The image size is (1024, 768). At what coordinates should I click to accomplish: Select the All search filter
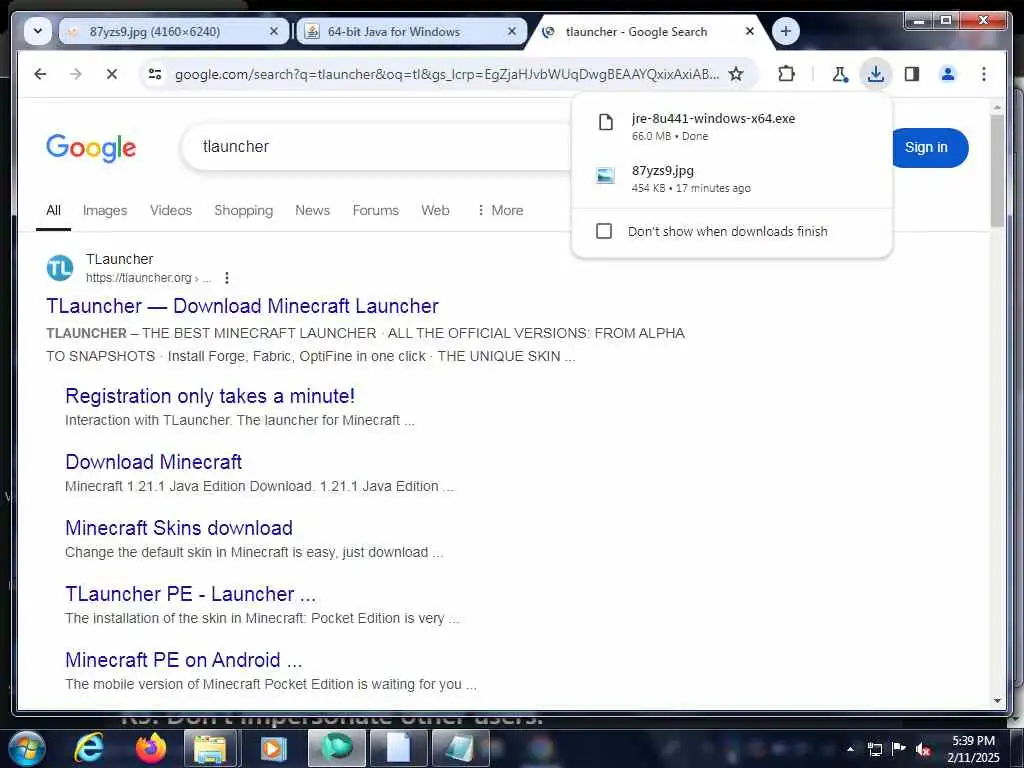pyautogui.click(x=54, y=210)
